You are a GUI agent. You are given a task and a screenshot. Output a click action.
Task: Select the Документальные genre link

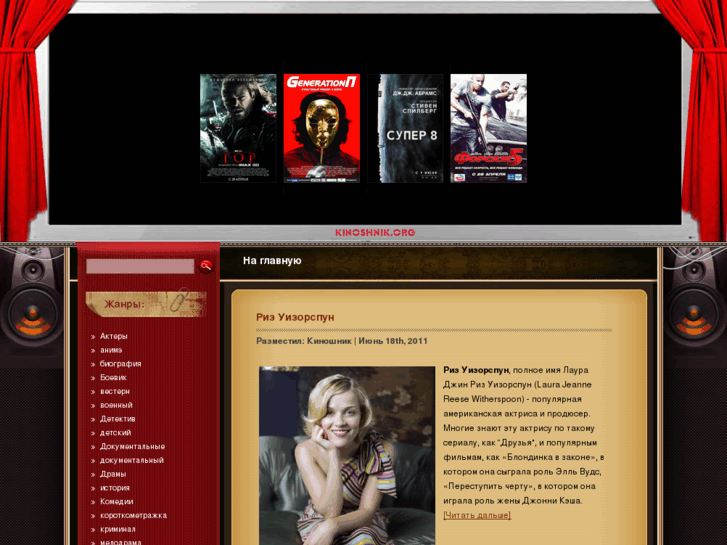[133, 447]
